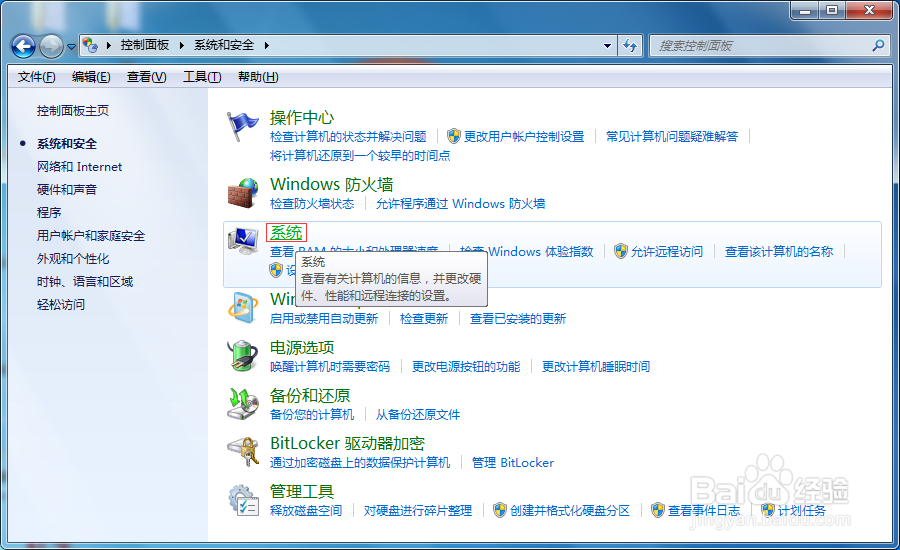
Task: Open recent pages dropdown next to Forward
Action: coord(71,47)
